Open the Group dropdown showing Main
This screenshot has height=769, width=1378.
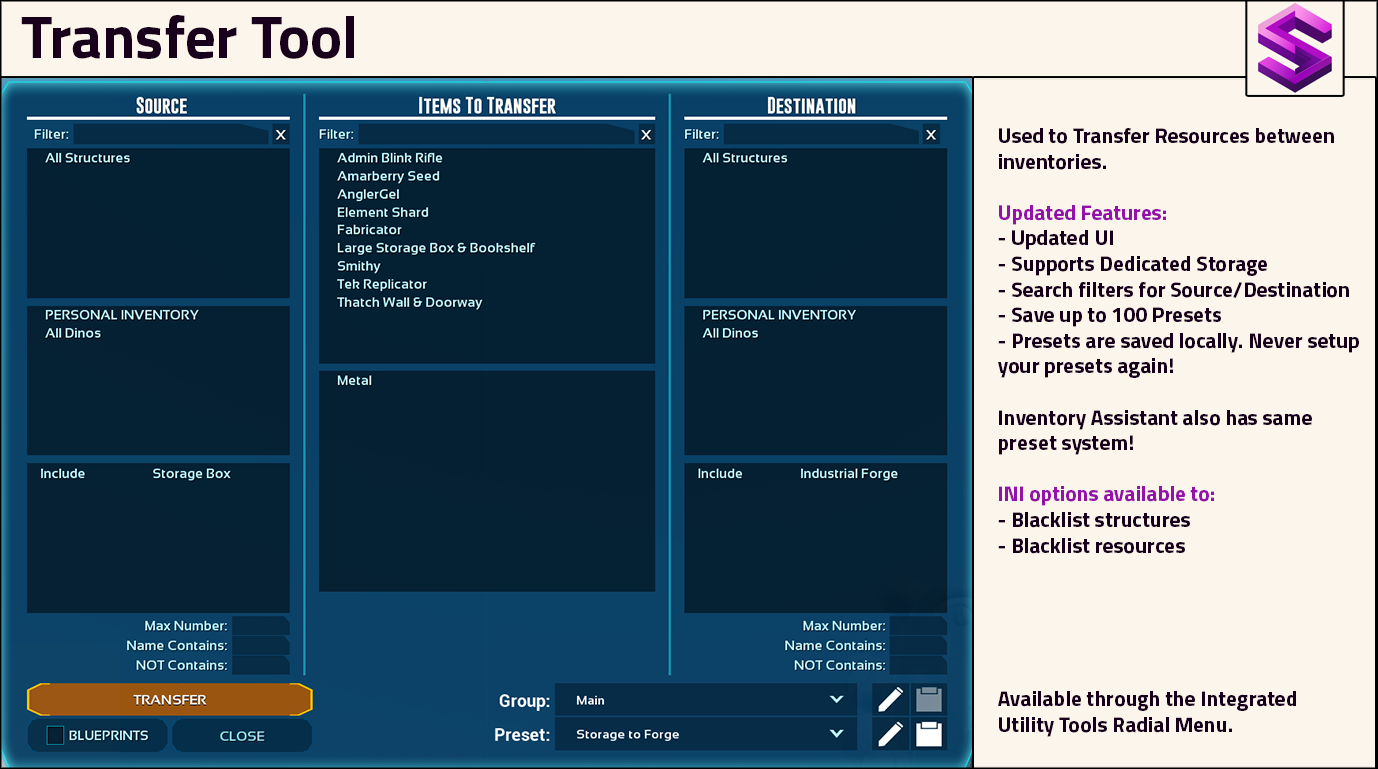[x=705, y=700]
